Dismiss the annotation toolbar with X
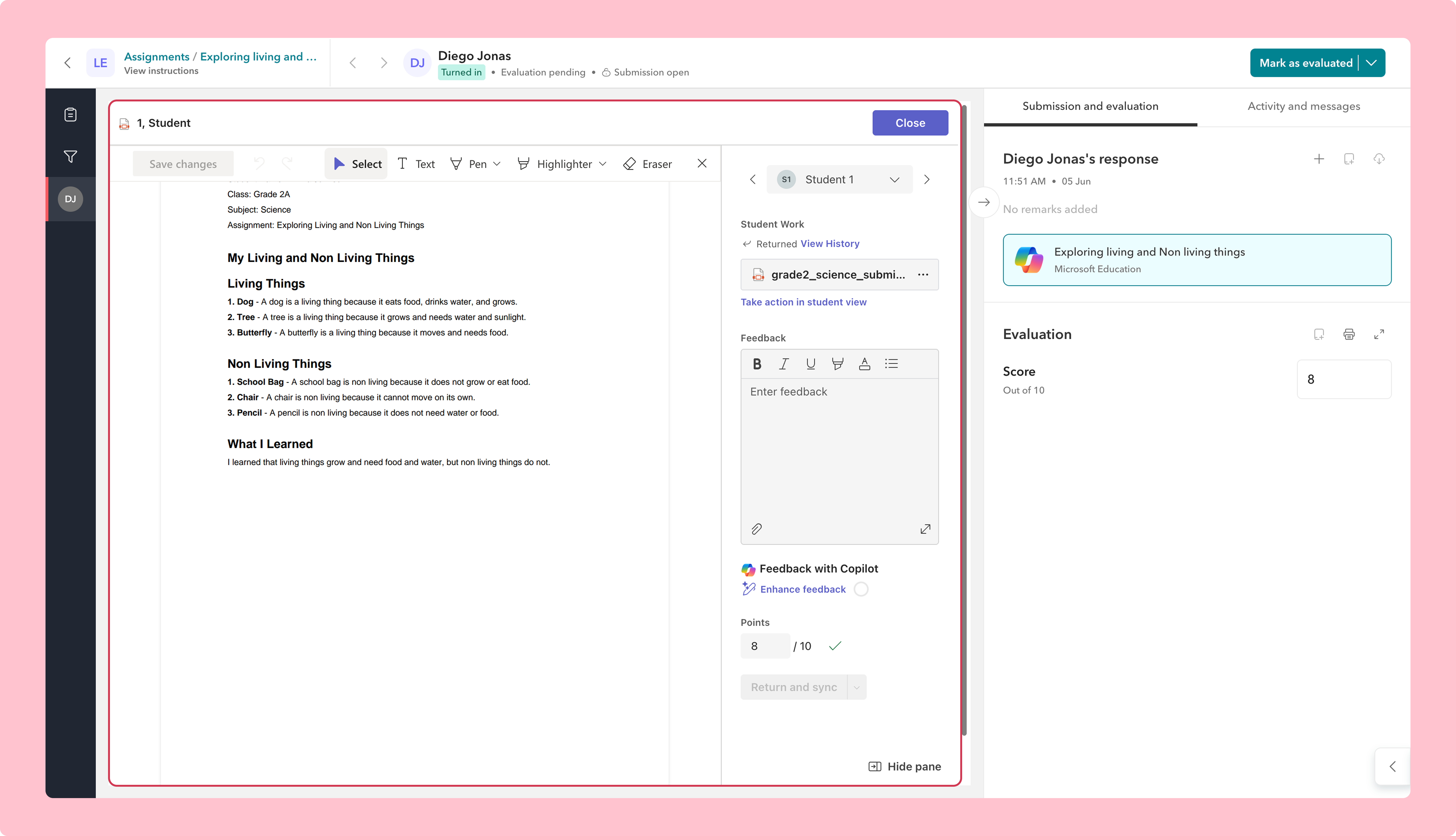 click(702, 164)
